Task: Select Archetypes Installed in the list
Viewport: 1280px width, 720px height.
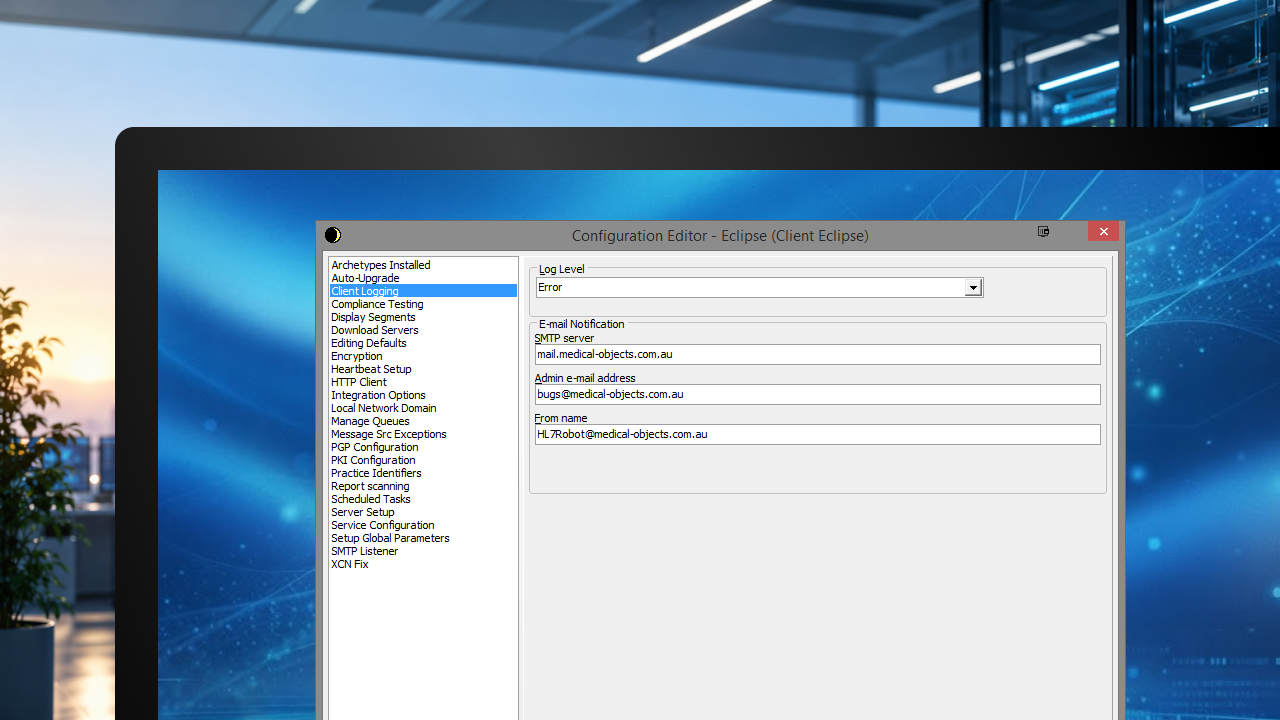Action: 423,265
